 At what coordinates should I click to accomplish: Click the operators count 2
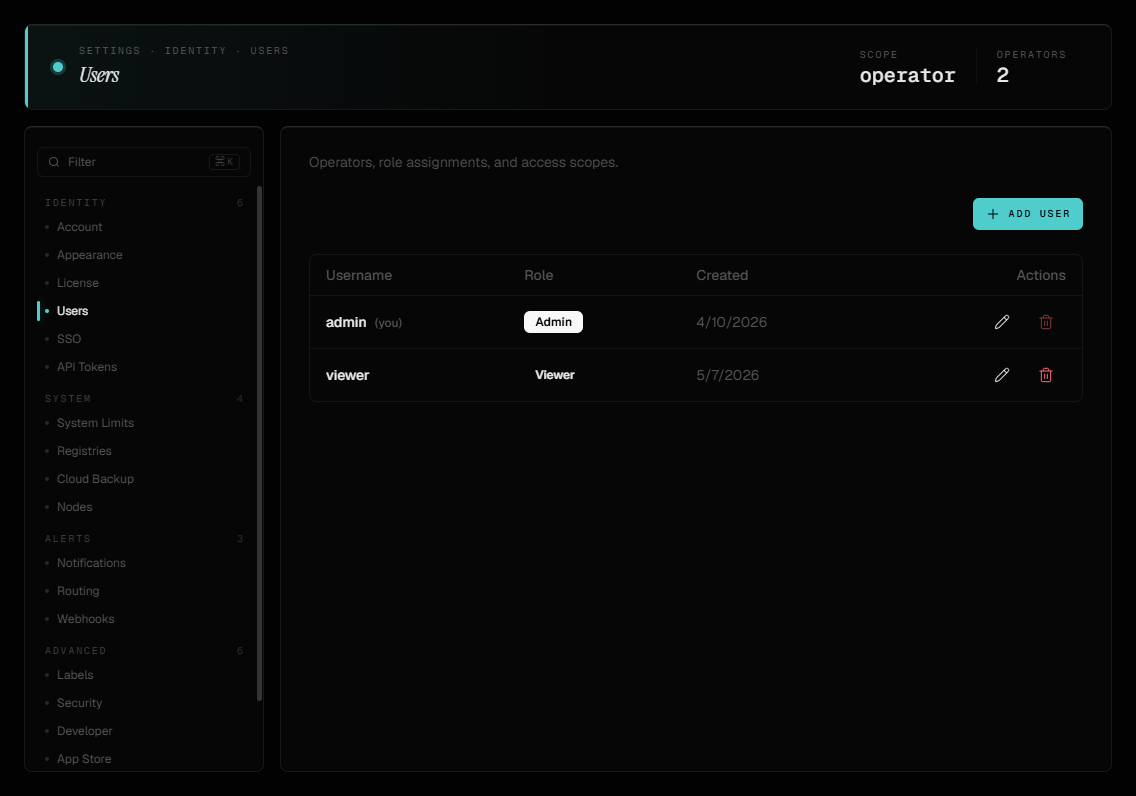1002,75
